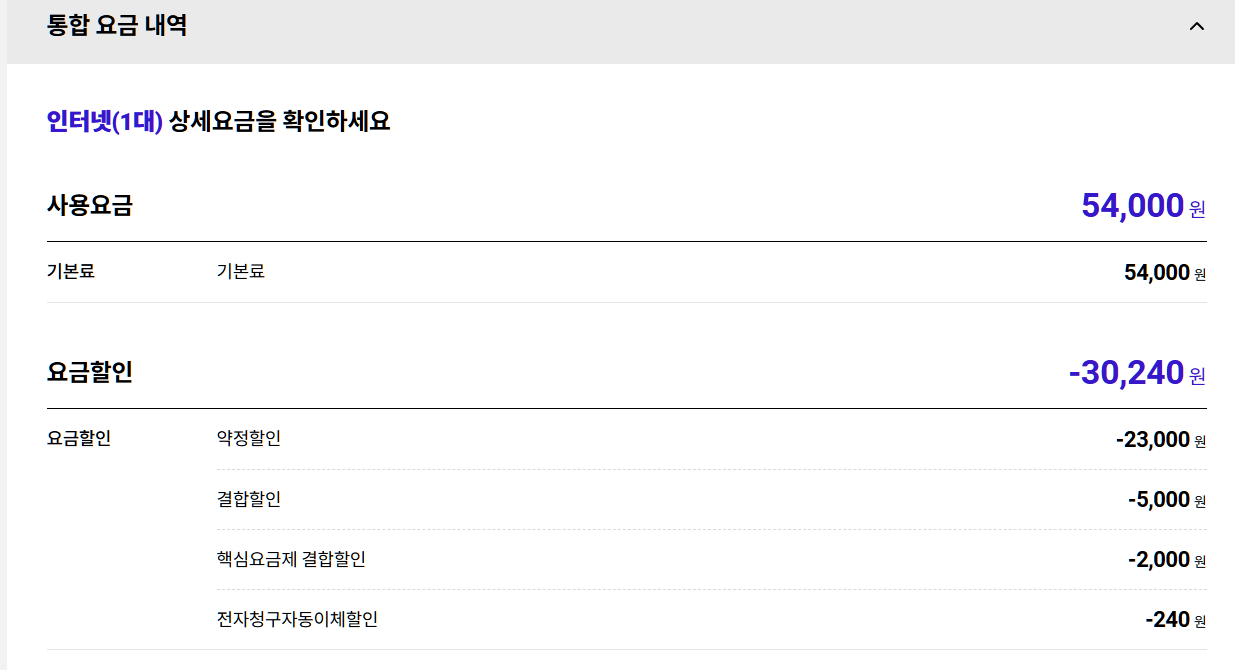Select the 약정할인 discount row label
This screenshot has width=1235, height=670.
(x=249, y=438)
